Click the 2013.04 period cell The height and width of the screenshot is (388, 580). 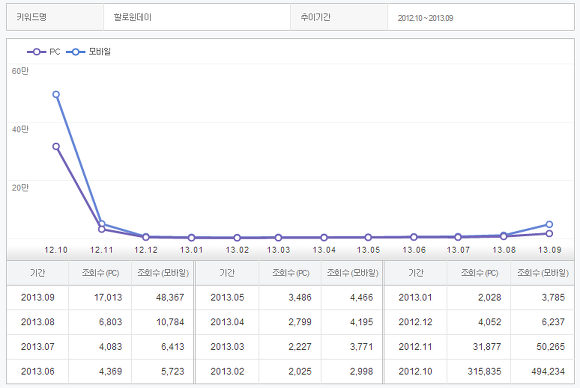pyautogui.click(x=227, y=322)
